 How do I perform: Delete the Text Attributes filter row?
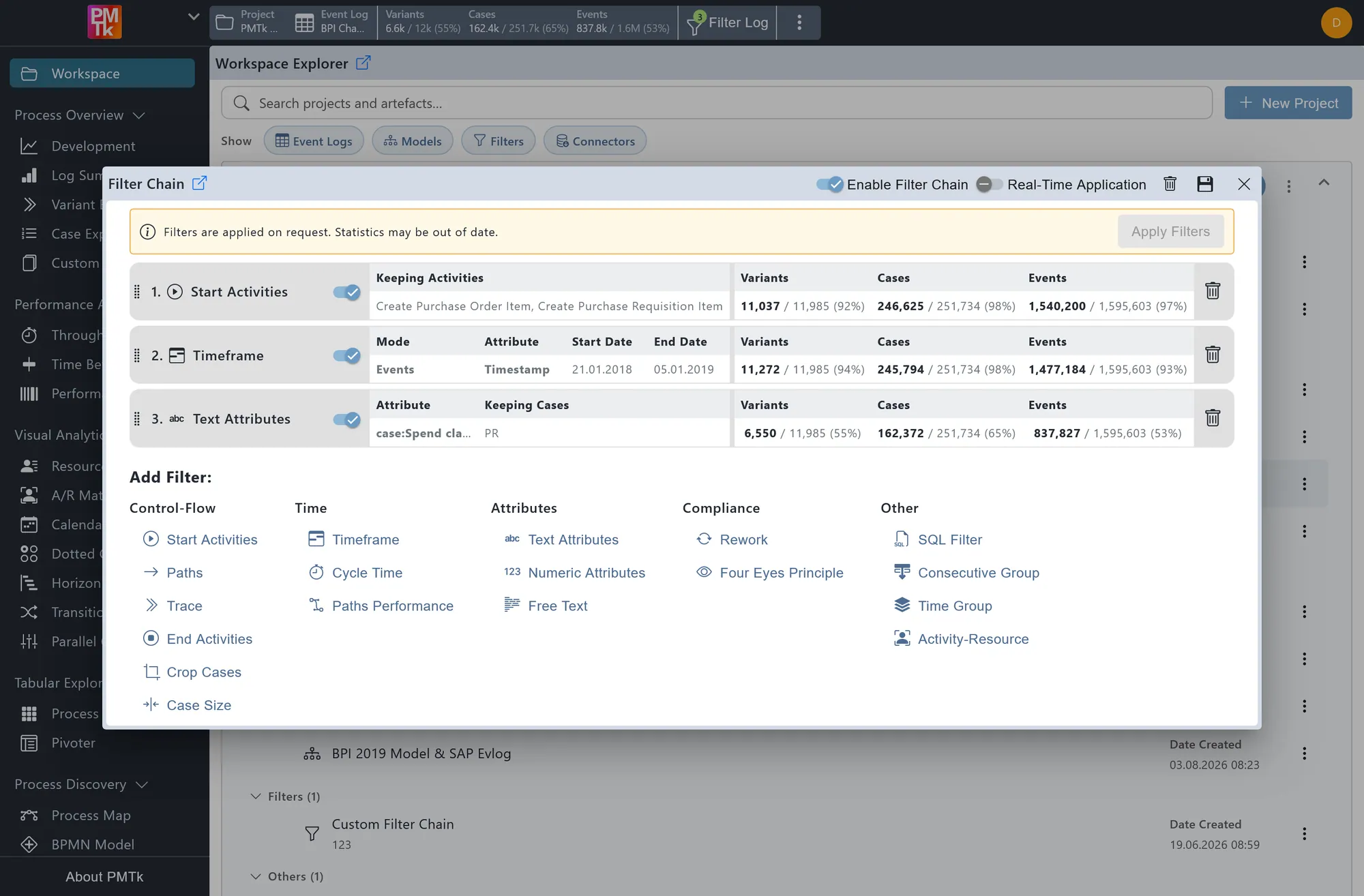1212,418
